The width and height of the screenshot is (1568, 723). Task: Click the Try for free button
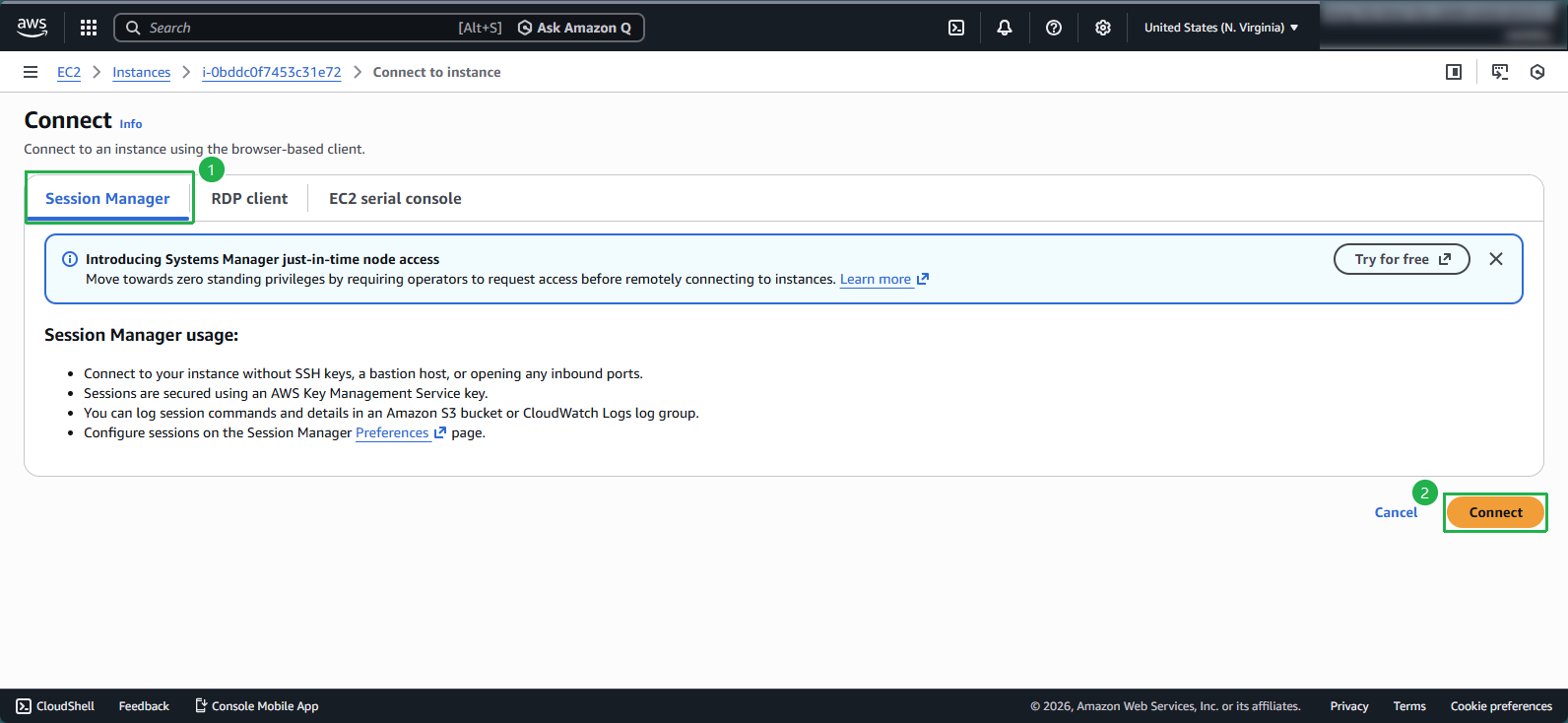[1401, 259]
